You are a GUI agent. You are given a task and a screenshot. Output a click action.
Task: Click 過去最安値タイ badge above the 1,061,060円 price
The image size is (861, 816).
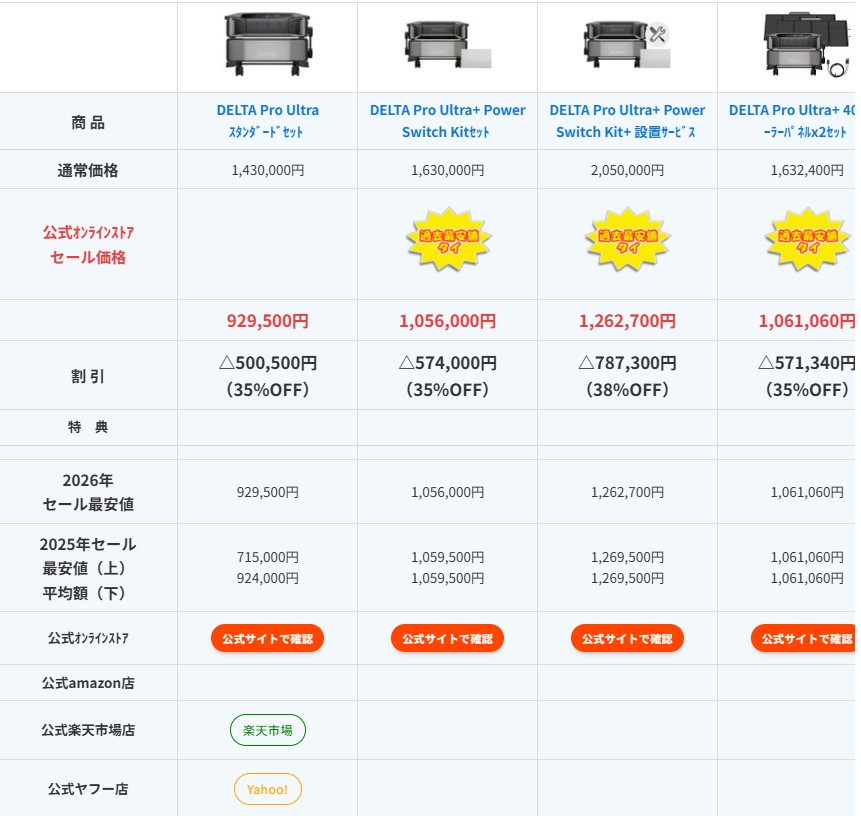click(806, 240)
